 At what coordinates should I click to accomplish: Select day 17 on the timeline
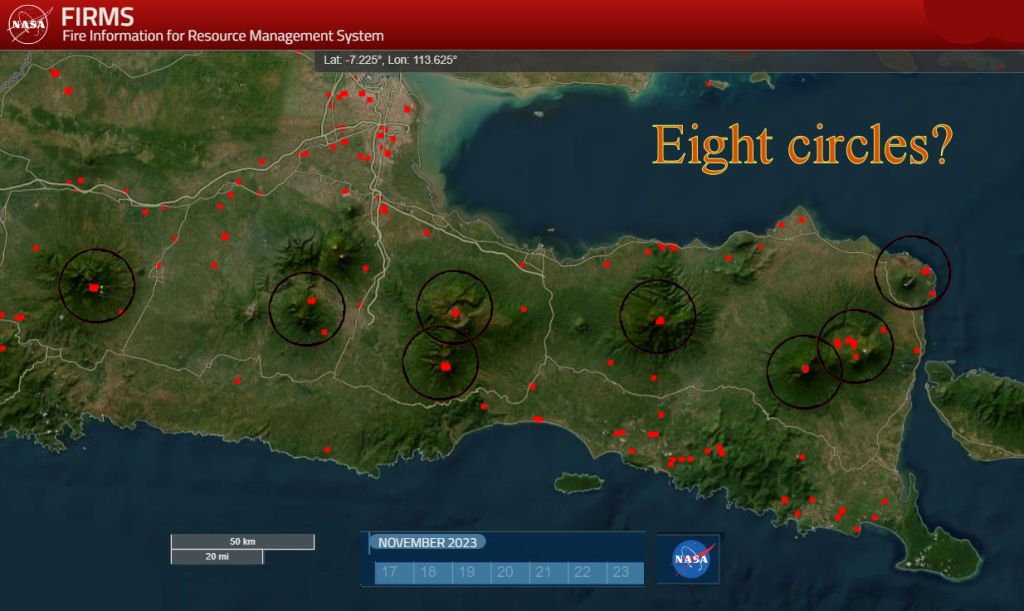click(x=389, y=572)
